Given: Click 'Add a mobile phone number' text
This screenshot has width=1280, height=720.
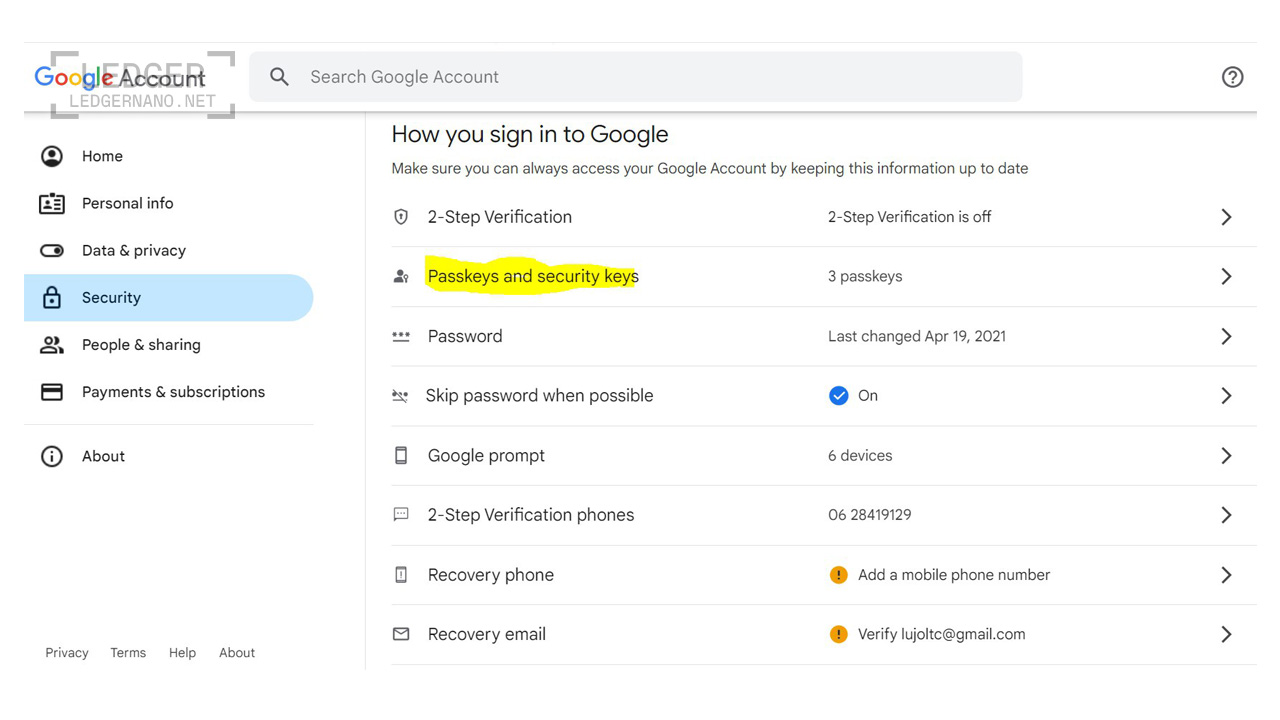Looking at the screenshot, I should (954, 575).
